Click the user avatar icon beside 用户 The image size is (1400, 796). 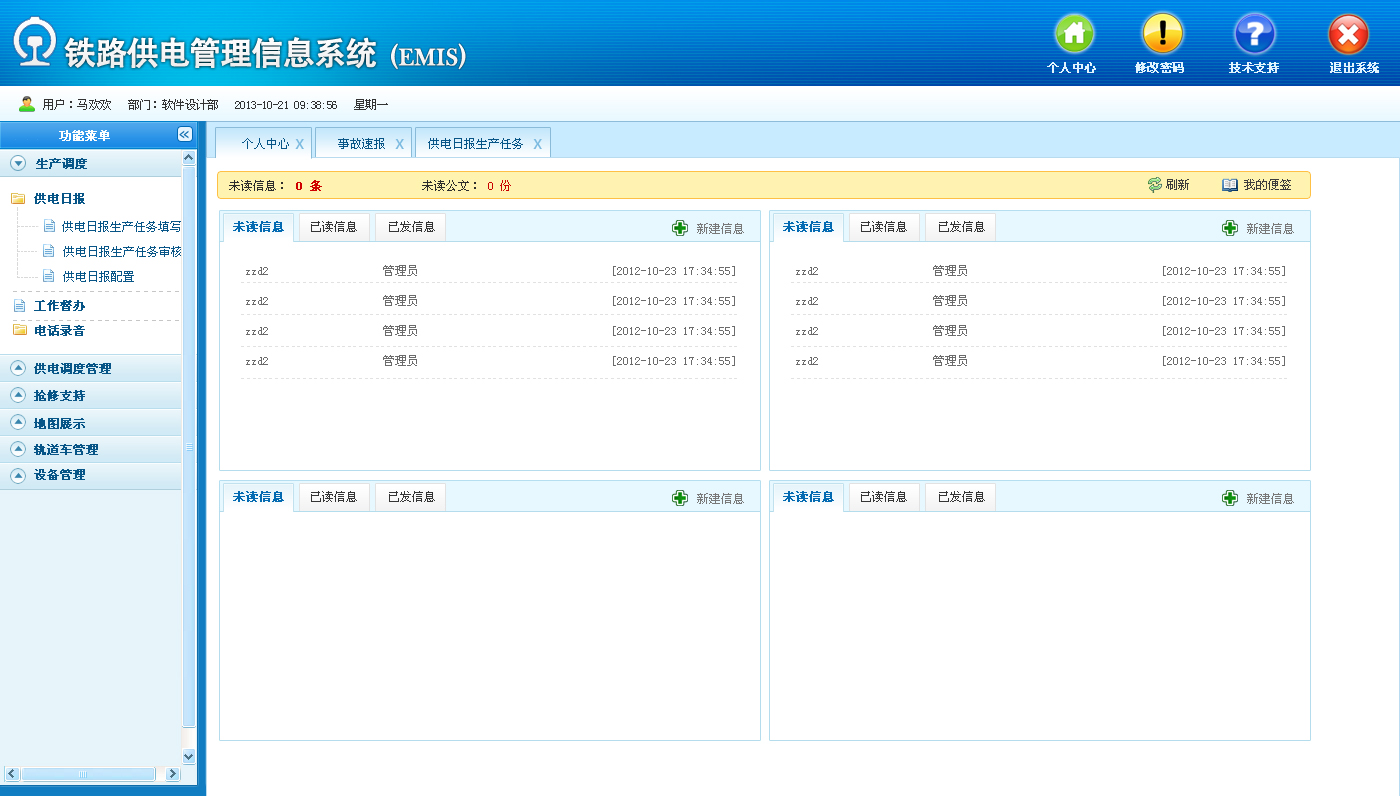pos(27,104)
